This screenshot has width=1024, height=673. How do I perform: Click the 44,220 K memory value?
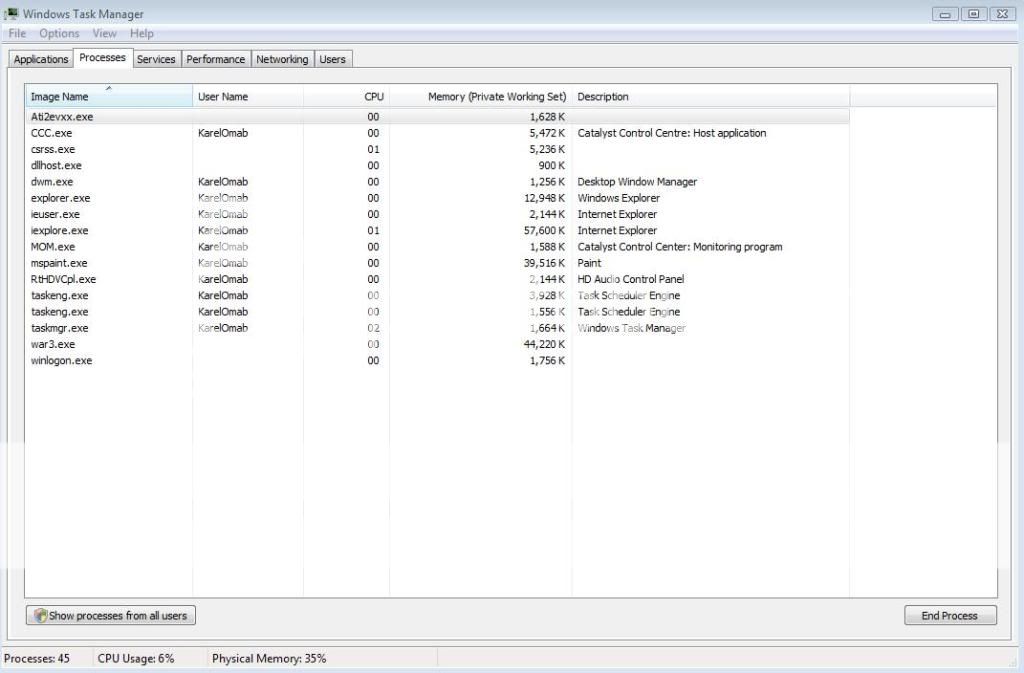pos(544,345)
